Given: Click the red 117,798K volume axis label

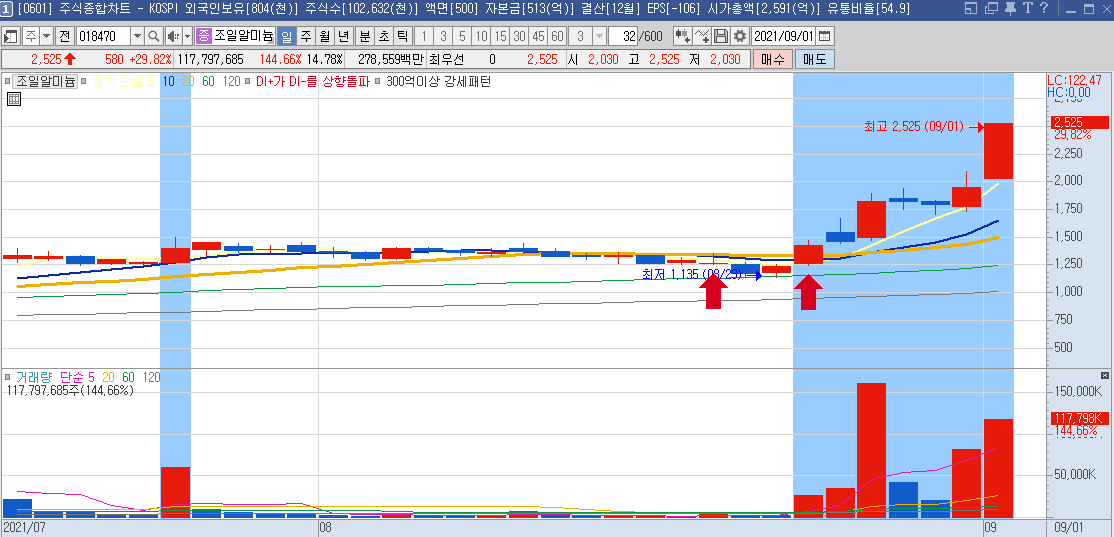Looking at the screenshot, I should pyautogui.click(x=1078, y=419).
